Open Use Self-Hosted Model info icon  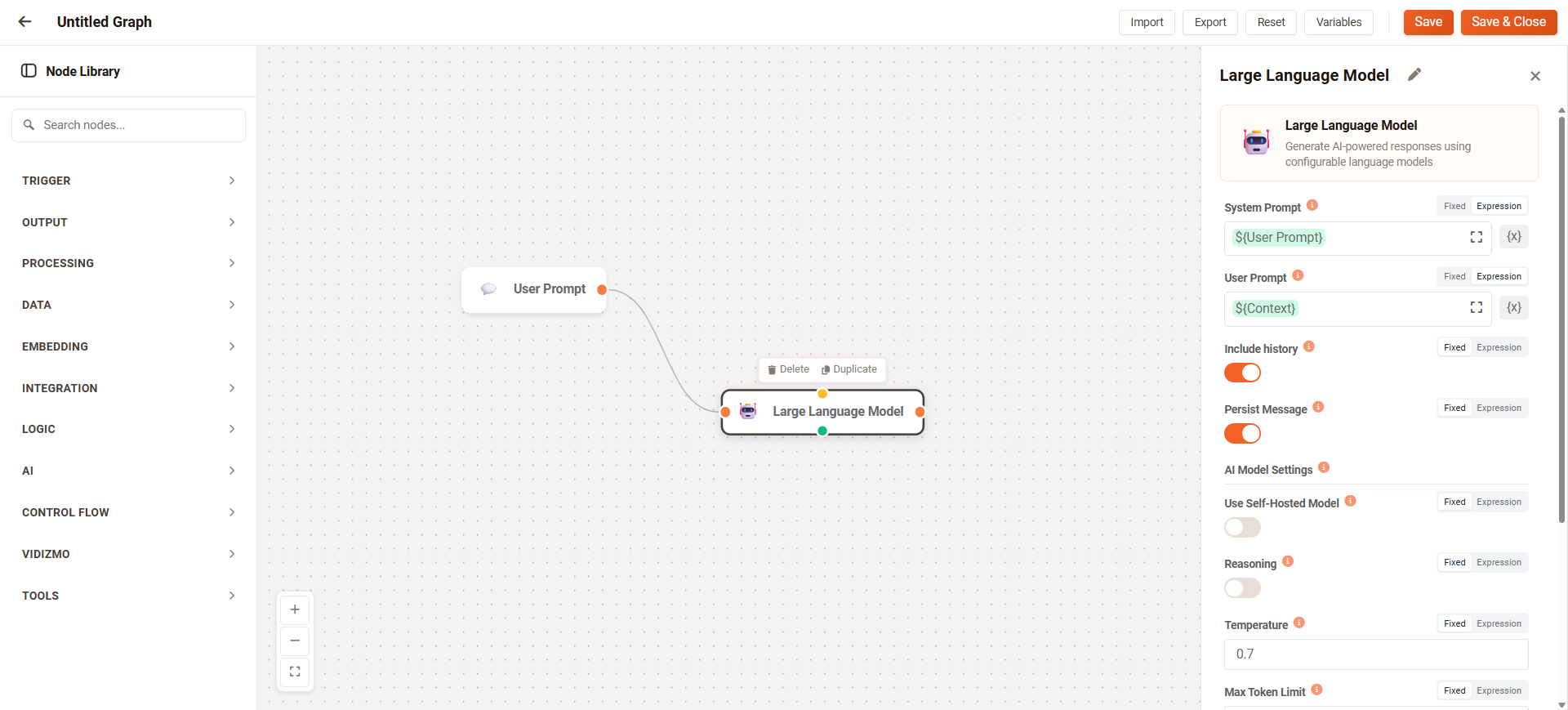click(1350, 501)
